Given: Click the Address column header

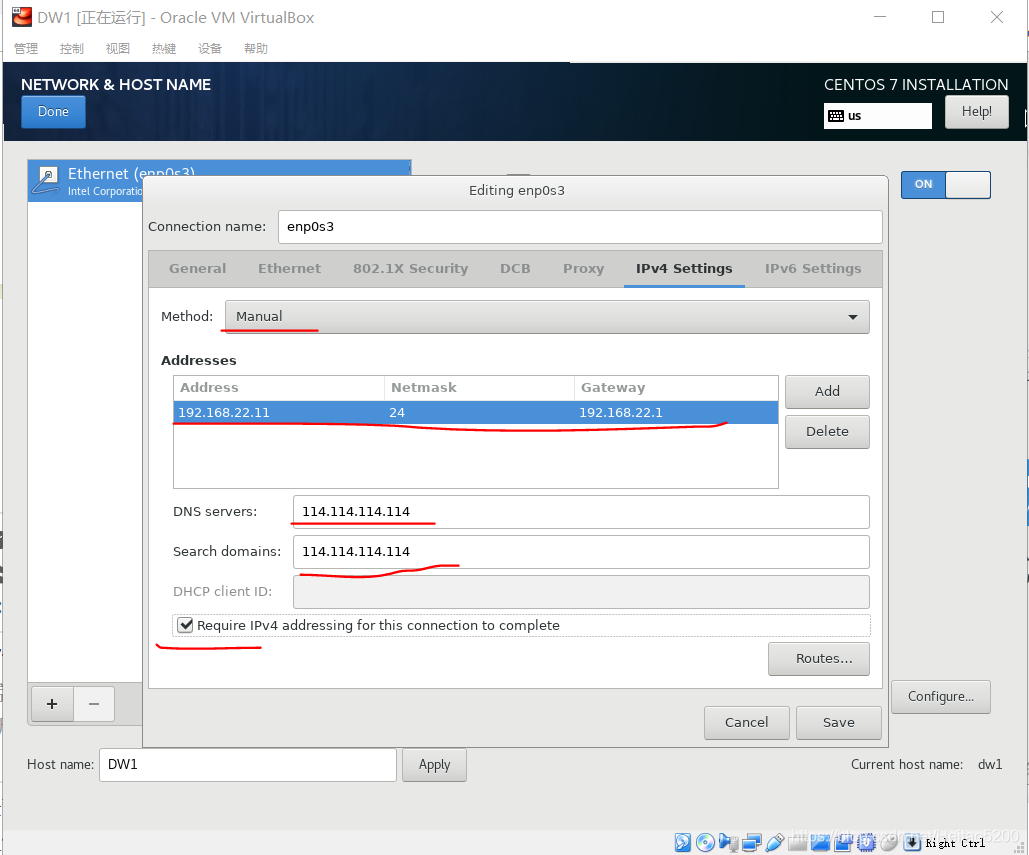Looking at the screenshot, I should point(279,388).
